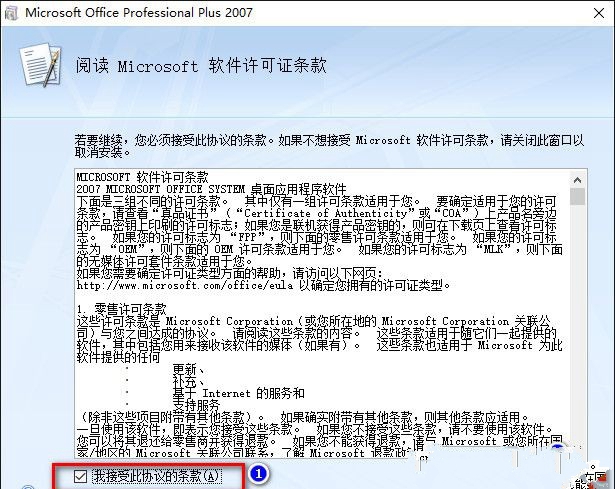Click the '支持服务' bullet line

click(197, 404)
